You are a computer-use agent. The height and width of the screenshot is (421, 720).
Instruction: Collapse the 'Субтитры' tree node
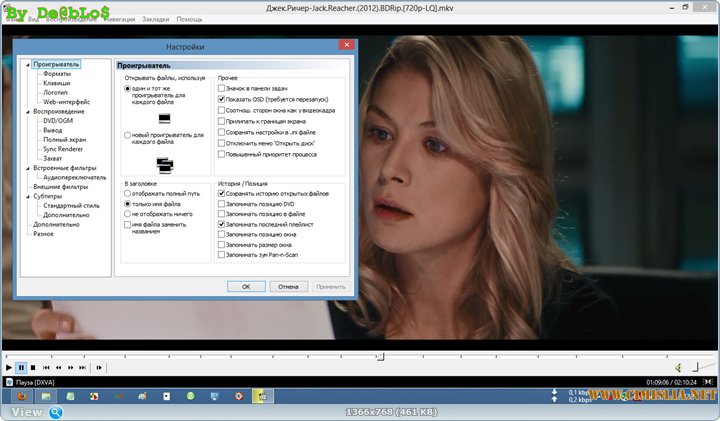[x=27, y=196]
